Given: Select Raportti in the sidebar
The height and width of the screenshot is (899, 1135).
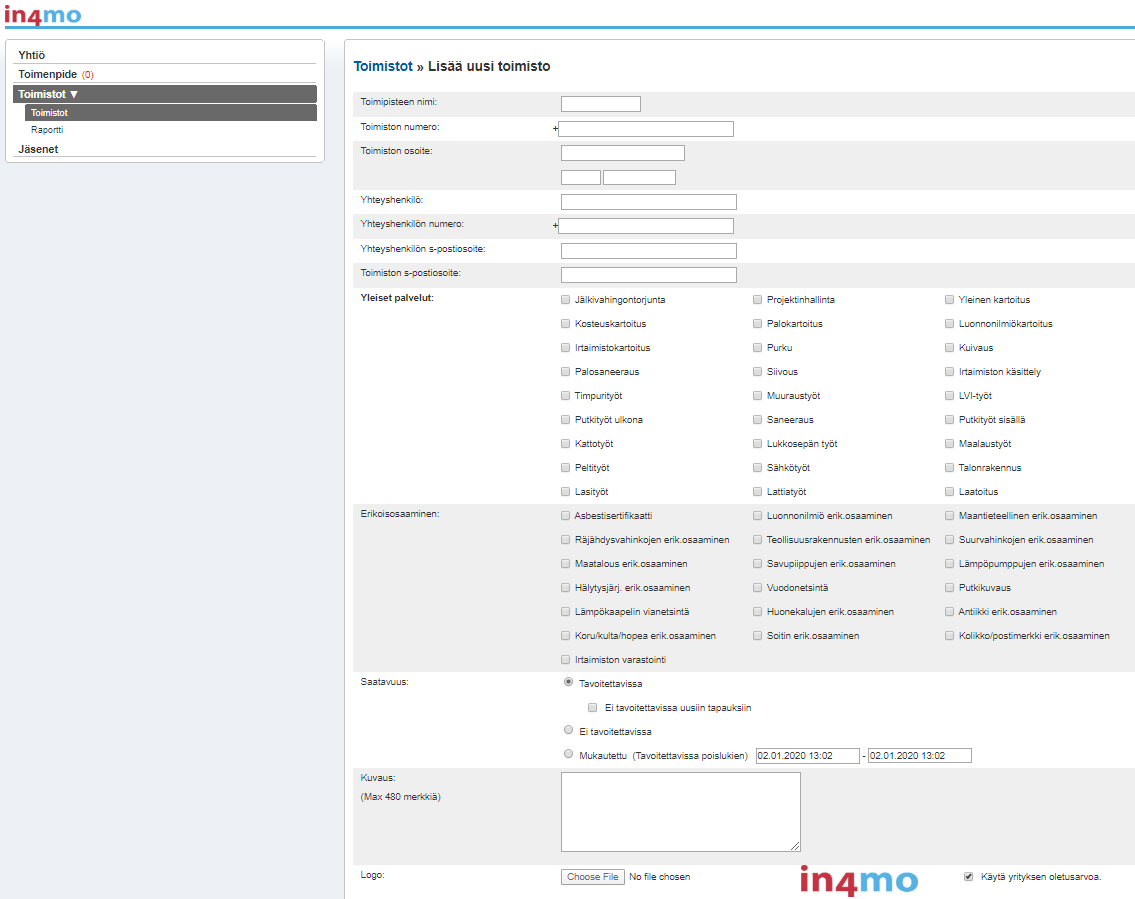Looking at the screenshot, I should point(47,130).
